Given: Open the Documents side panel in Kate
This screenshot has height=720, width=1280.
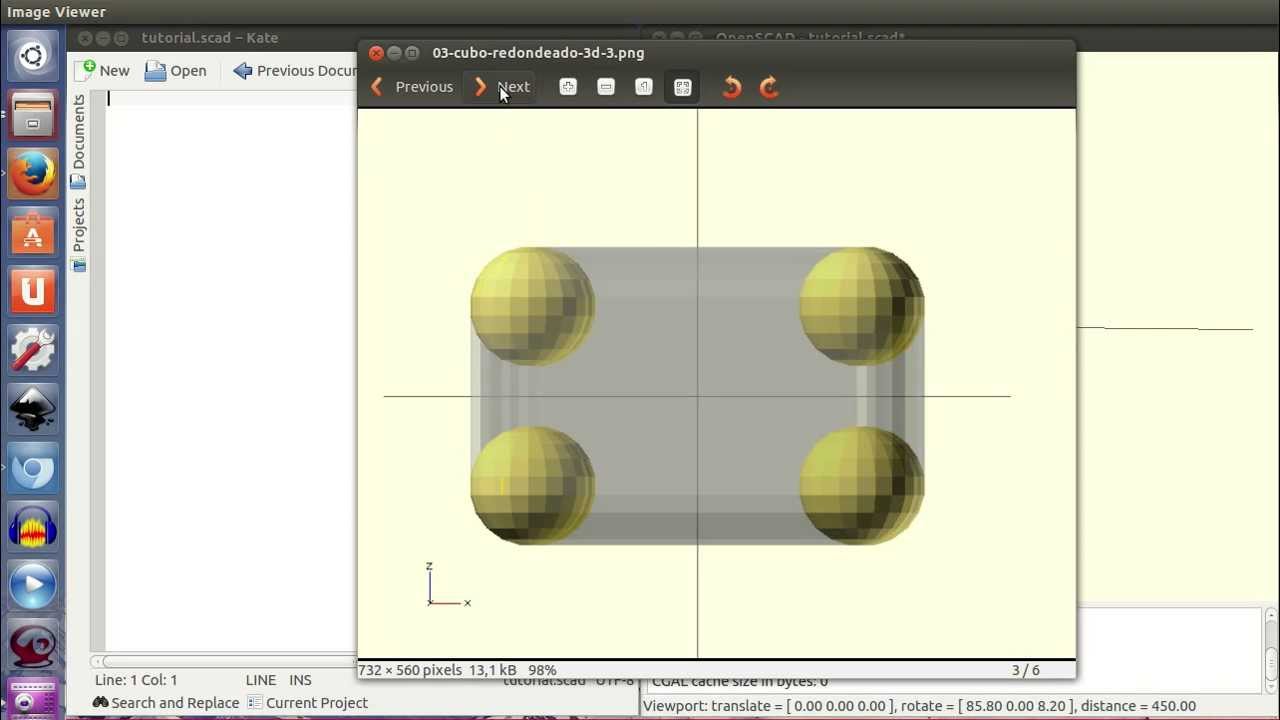Looking at the screenshot, I should pos(79,141).
